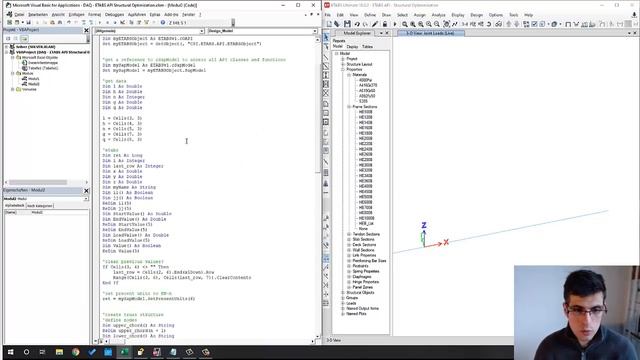Open ETABS set display options checkbox icon
Image resolution: width=640 pixels, height=360 pixels.
coord(534,24)
